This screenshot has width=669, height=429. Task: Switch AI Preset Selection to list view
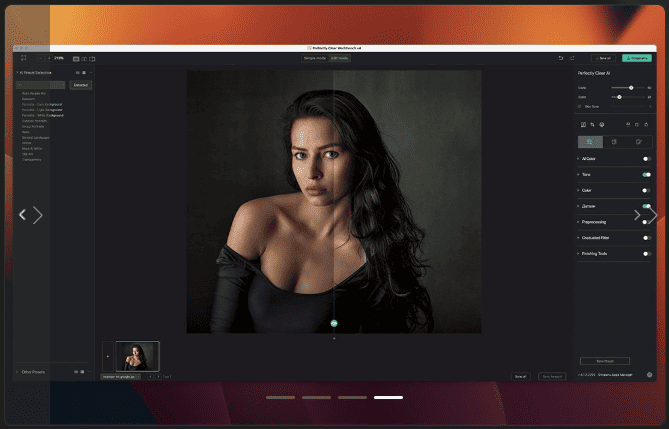point(84,73)
